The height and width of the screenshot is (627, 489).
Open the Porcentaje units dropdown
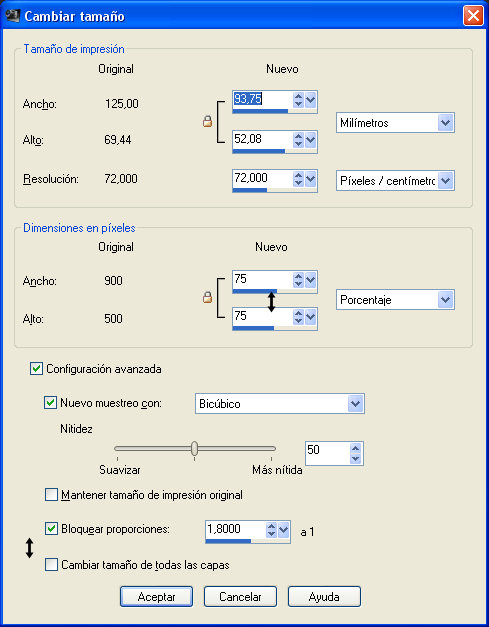[395, 300]
